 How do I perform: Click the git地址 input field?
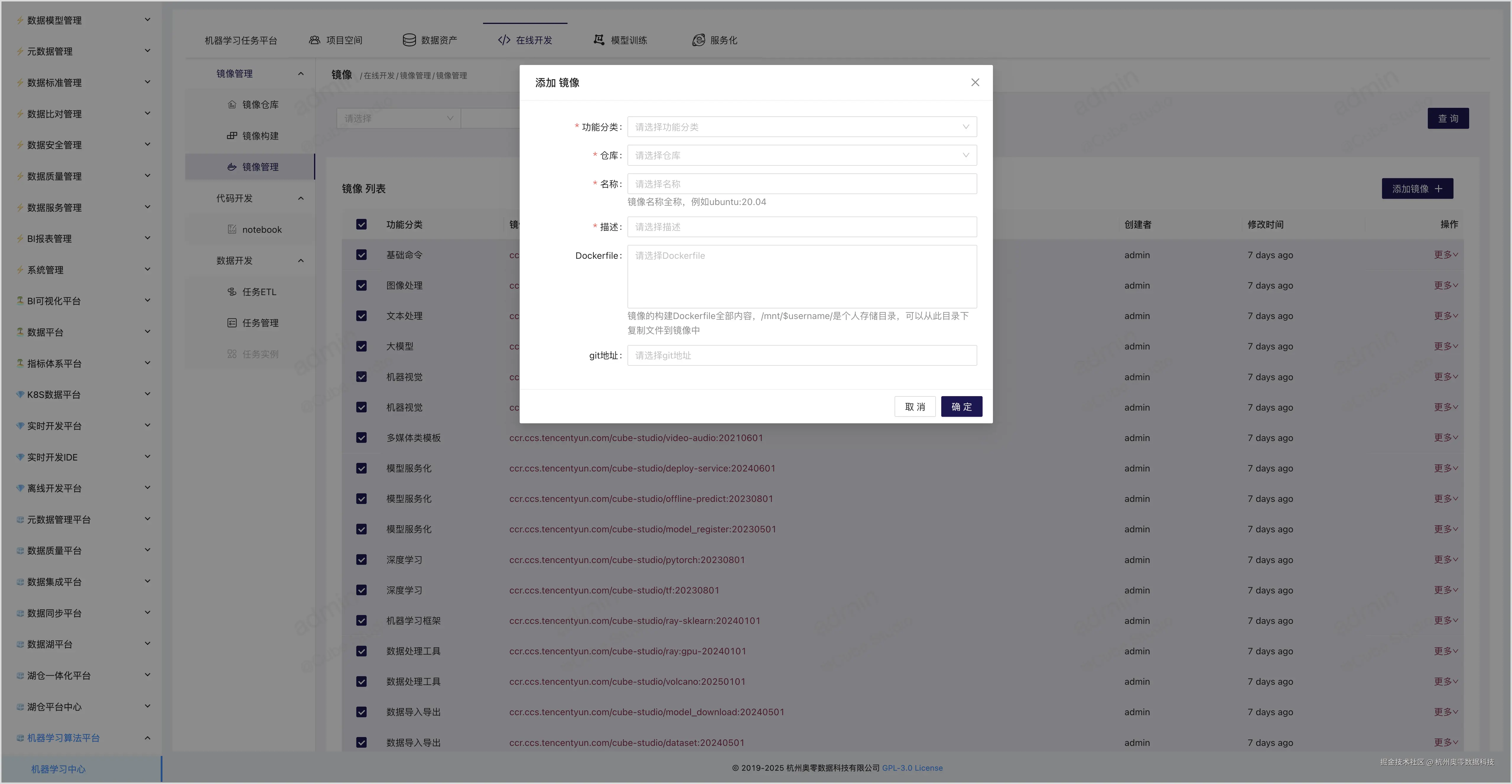click(801, 355)
